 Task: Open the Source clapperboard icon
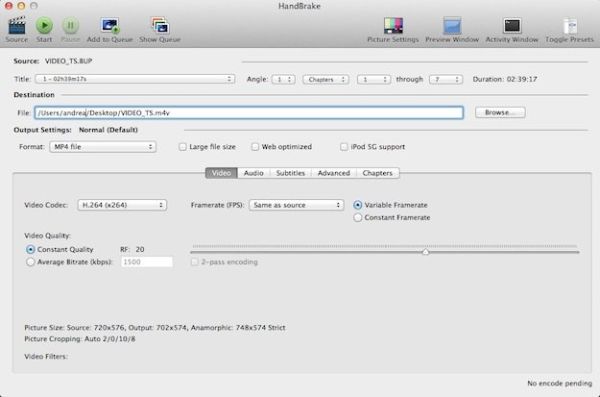[17, 26]
